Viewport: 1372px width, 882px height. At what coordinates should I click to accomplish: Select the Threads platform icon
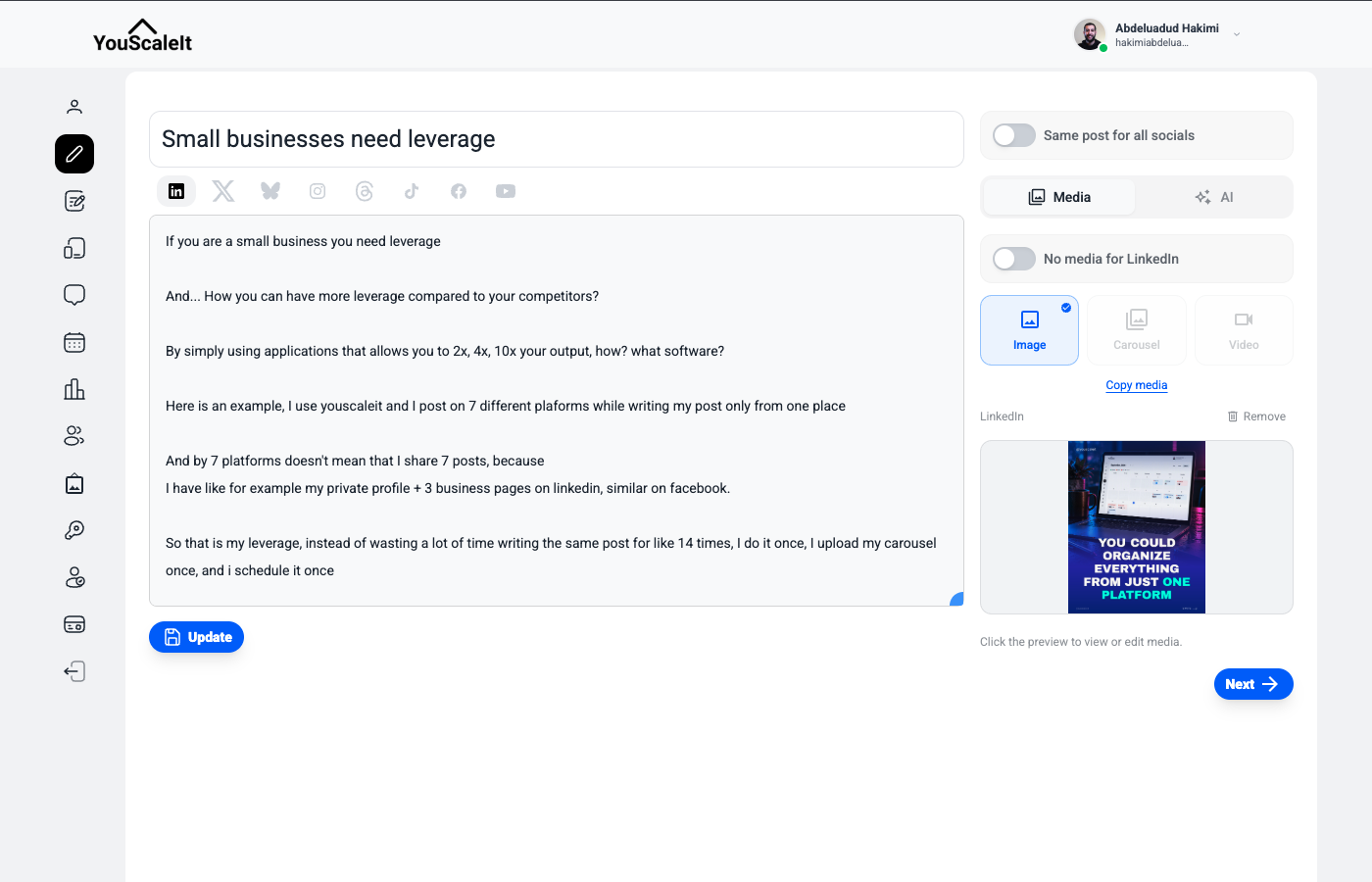click(x=365, y=191)
